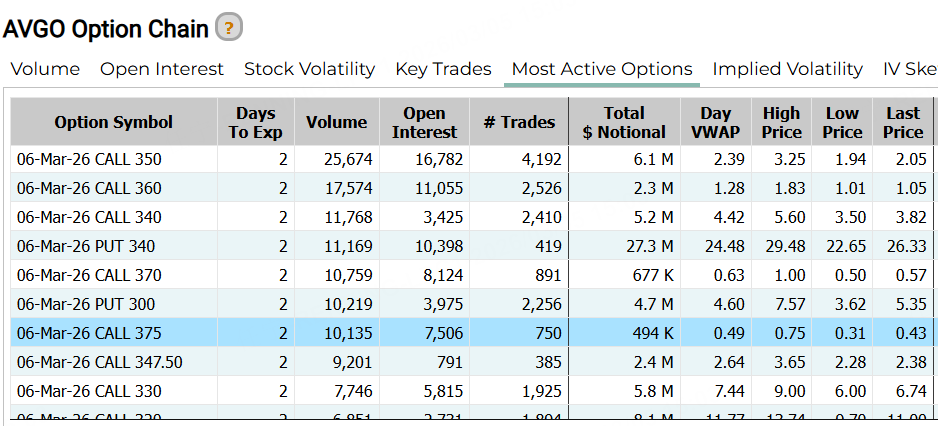Select the Most Active Options tab
The image size is (938, 426).
point(602,69)
